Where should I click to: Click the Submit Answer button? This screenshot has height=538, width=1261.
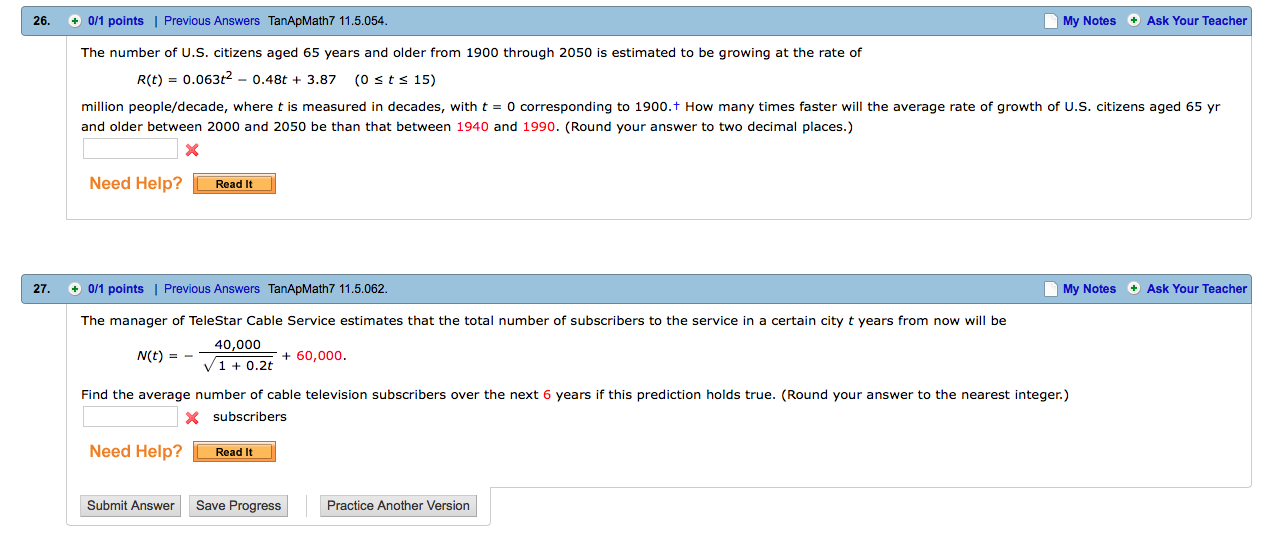coord(131,506)
